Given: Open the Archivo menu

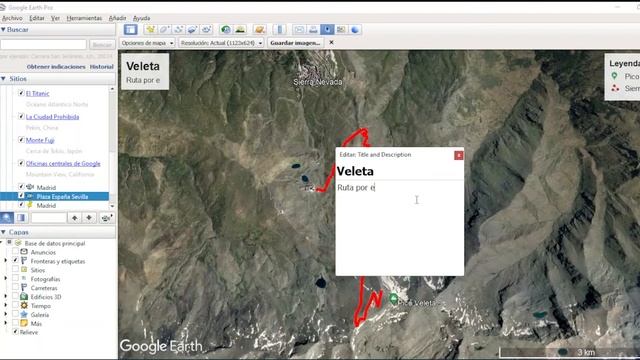Looking at the screenshot, I should pos(12,18).
